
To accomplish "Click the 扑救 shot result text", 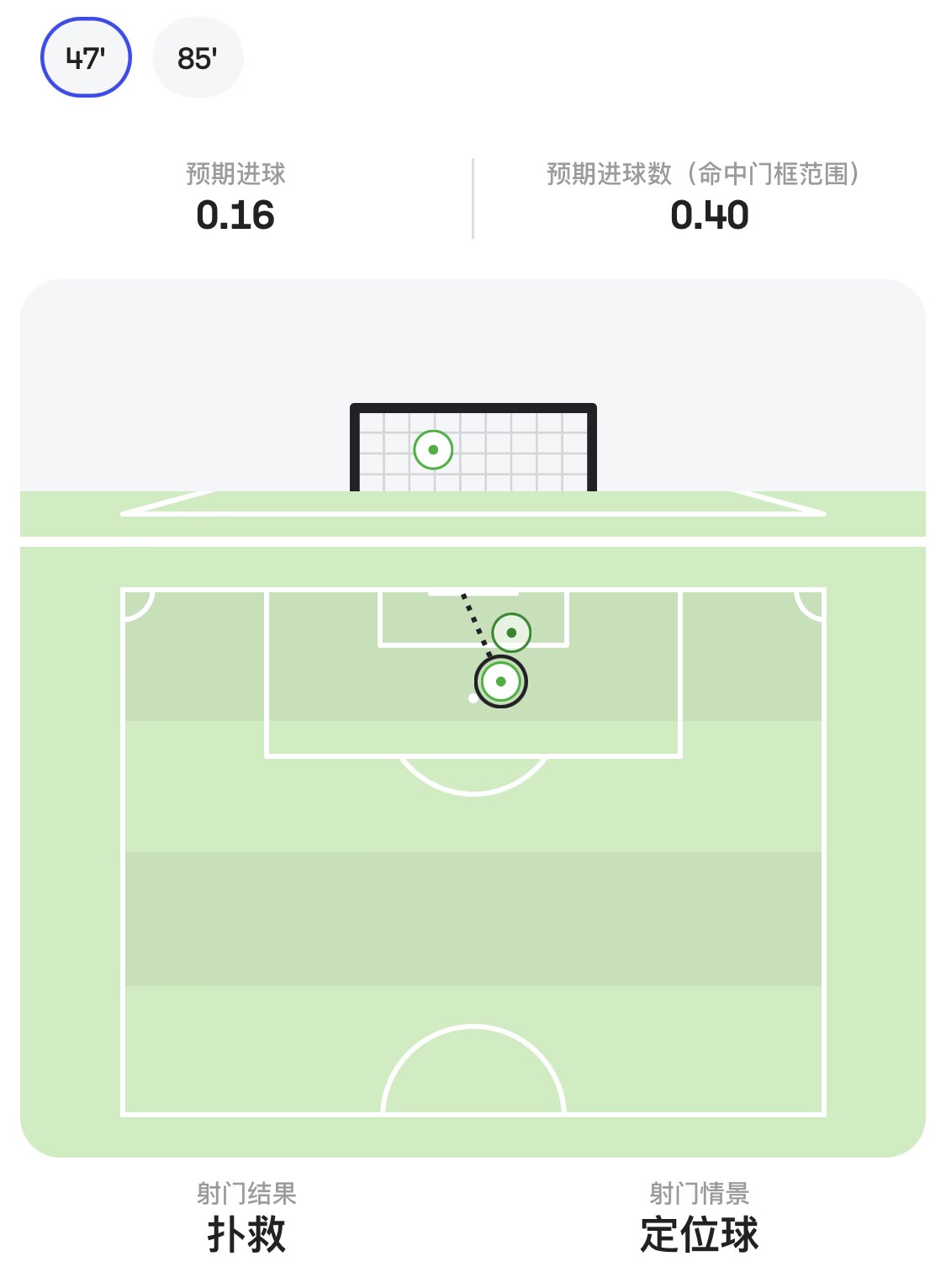I will [246, 1235].
